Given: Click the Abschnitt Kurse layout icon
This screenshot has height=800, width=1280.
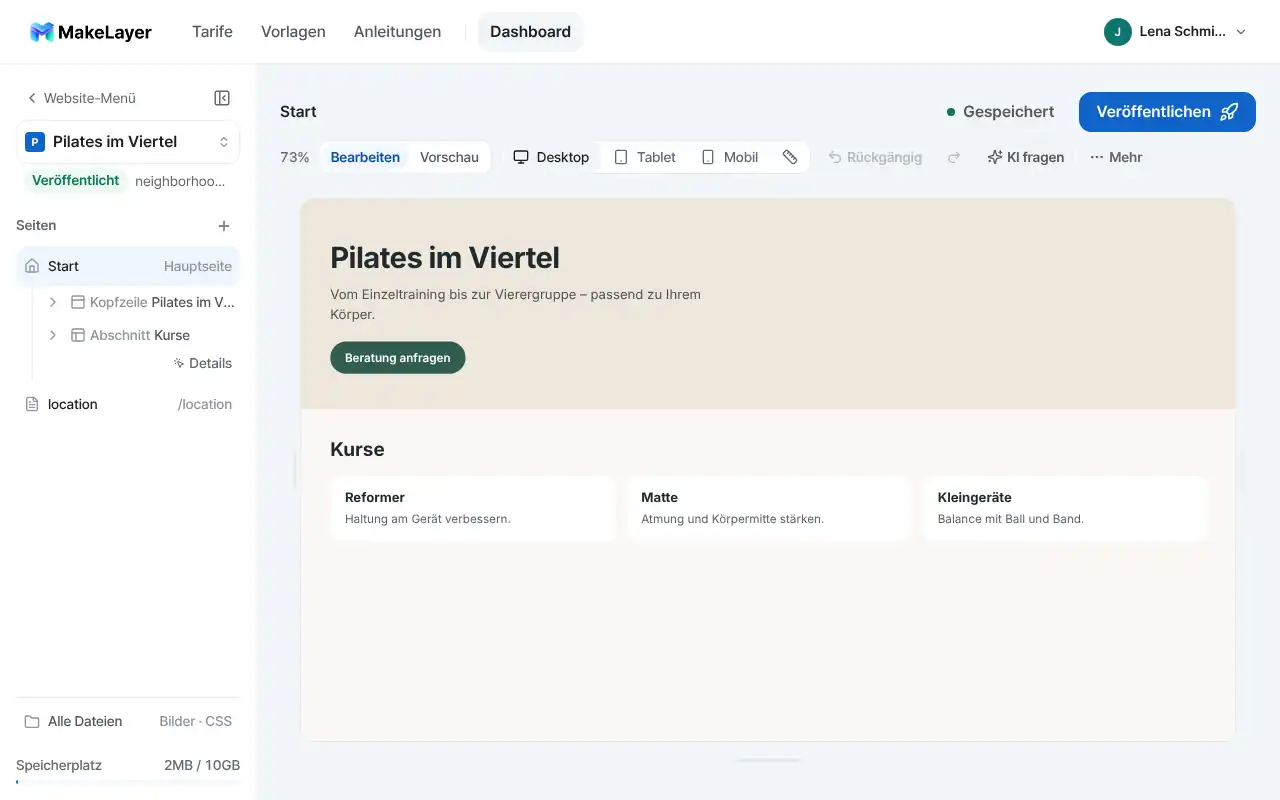Looking at the screenshot, I should click(x=78, y=335).
